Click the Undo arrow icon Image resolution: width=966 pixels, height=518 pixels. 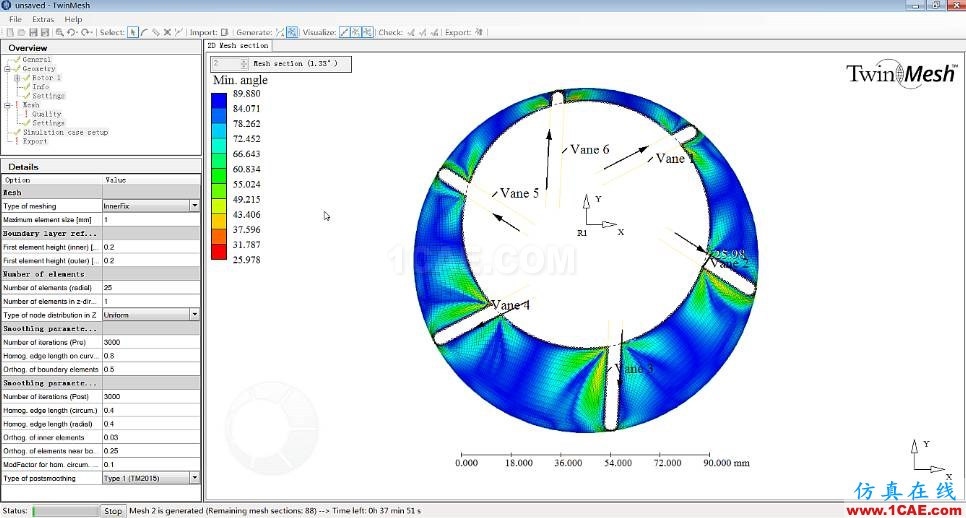point(72,32)
